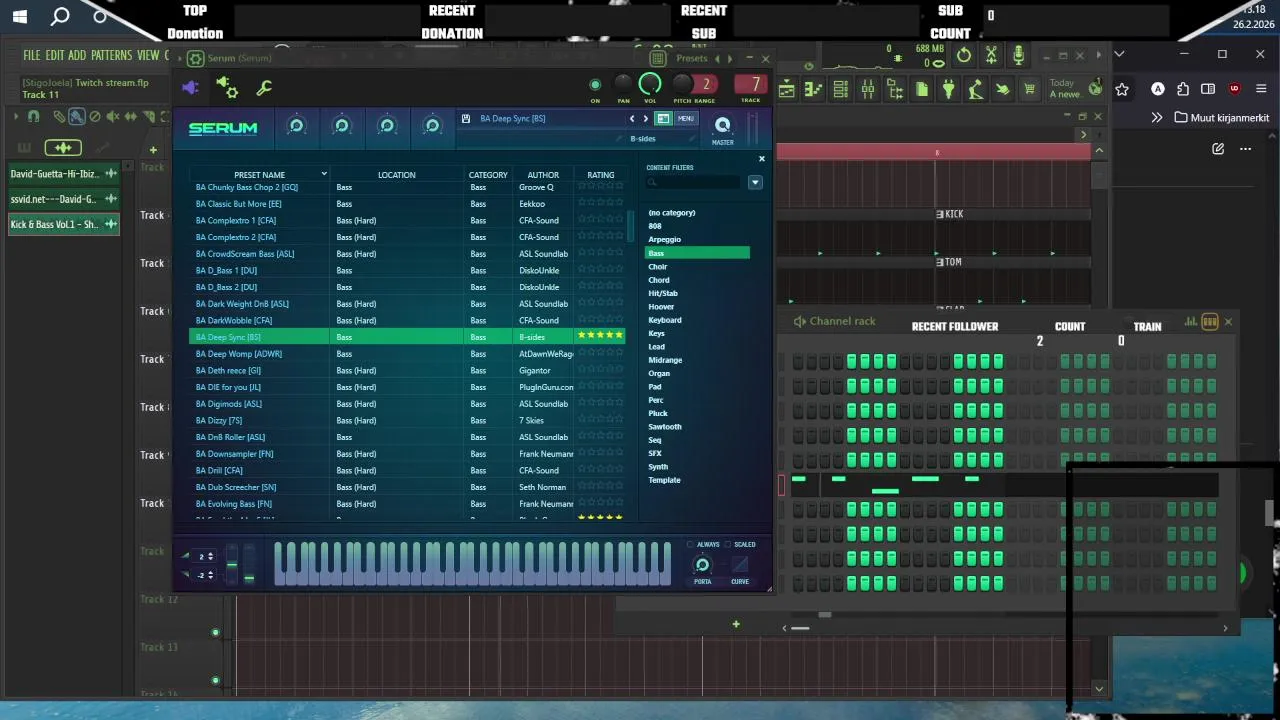
Task: Open FL Studio piano roll icon
Action: [x=813, y=90]
